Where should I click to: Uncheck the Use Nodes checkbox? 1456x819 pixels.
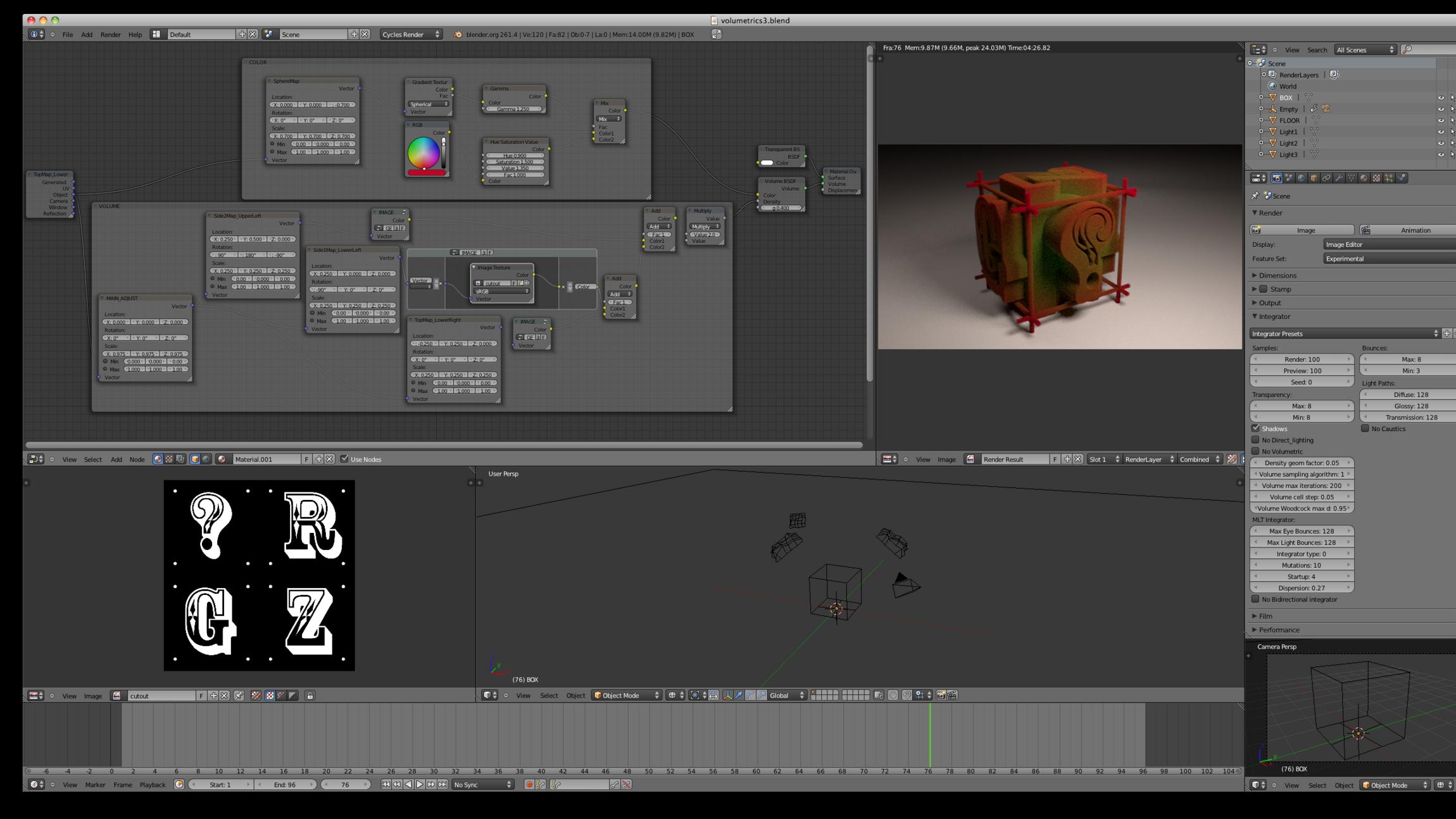pyautogui.click(x=344, y=459)
